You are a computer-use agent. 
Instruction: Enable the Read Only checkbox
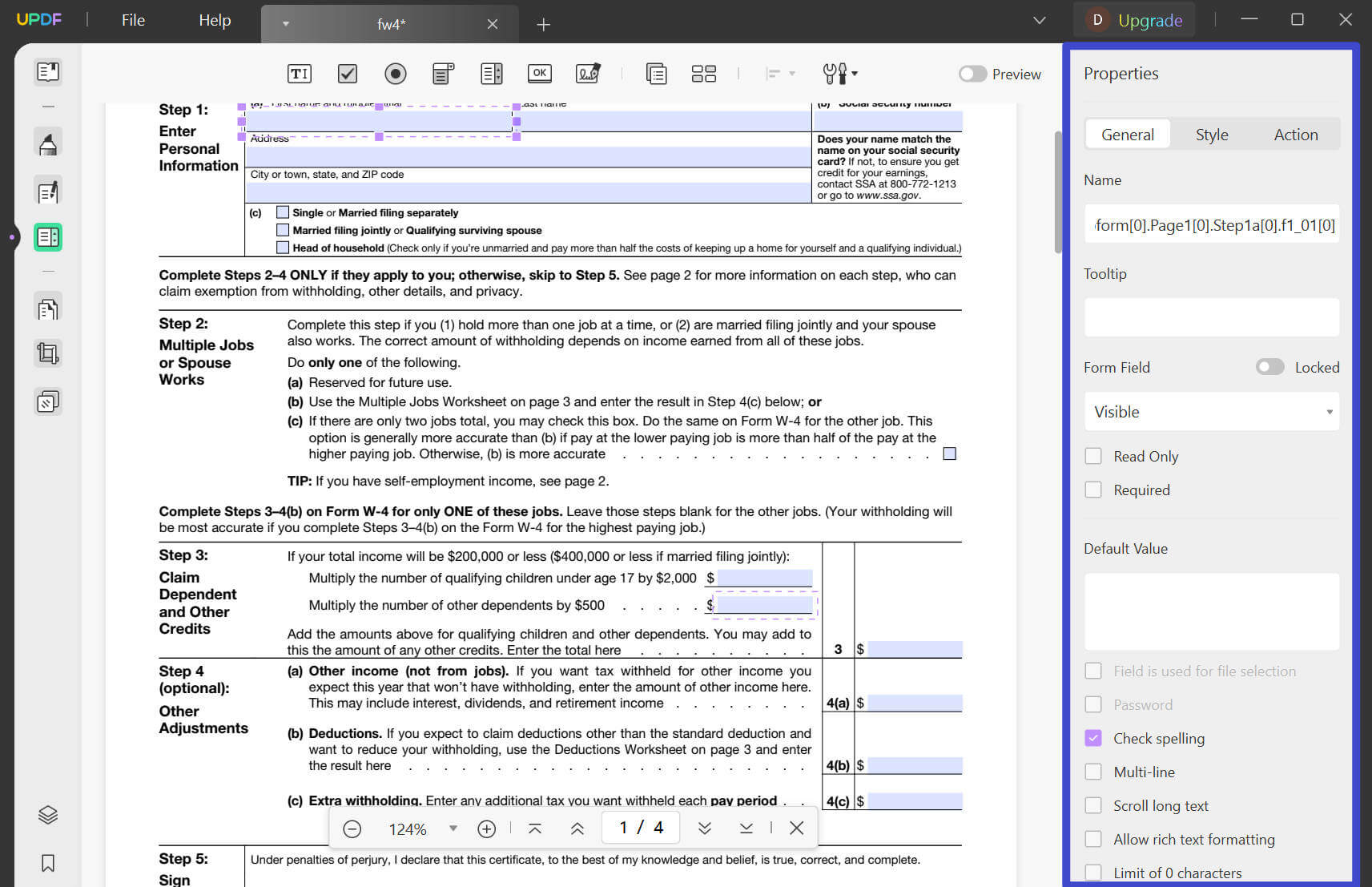tap(1093, 455)
